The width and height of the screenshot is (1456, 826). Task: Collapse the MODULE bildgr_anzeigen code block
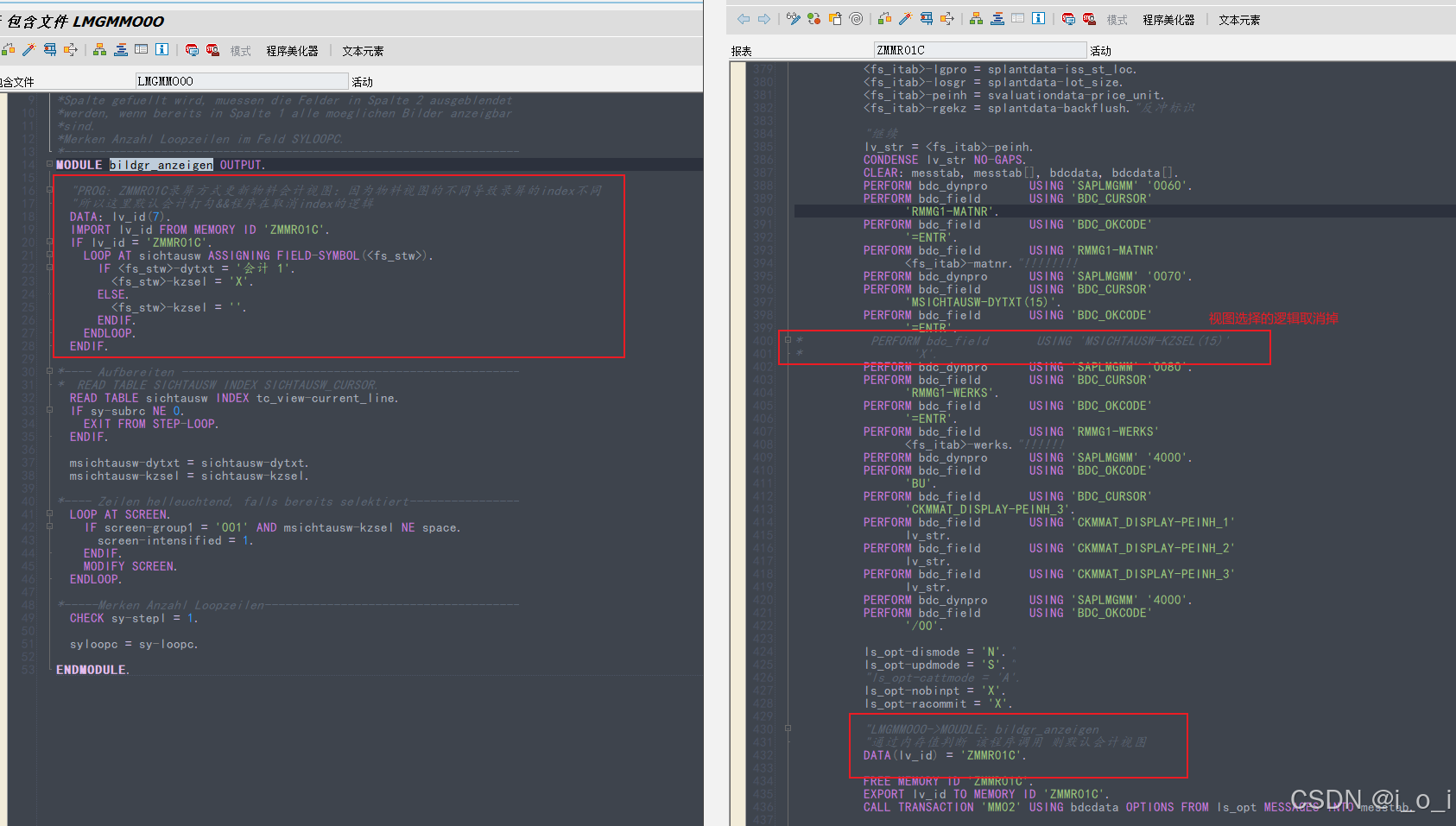tap(49, 164)
